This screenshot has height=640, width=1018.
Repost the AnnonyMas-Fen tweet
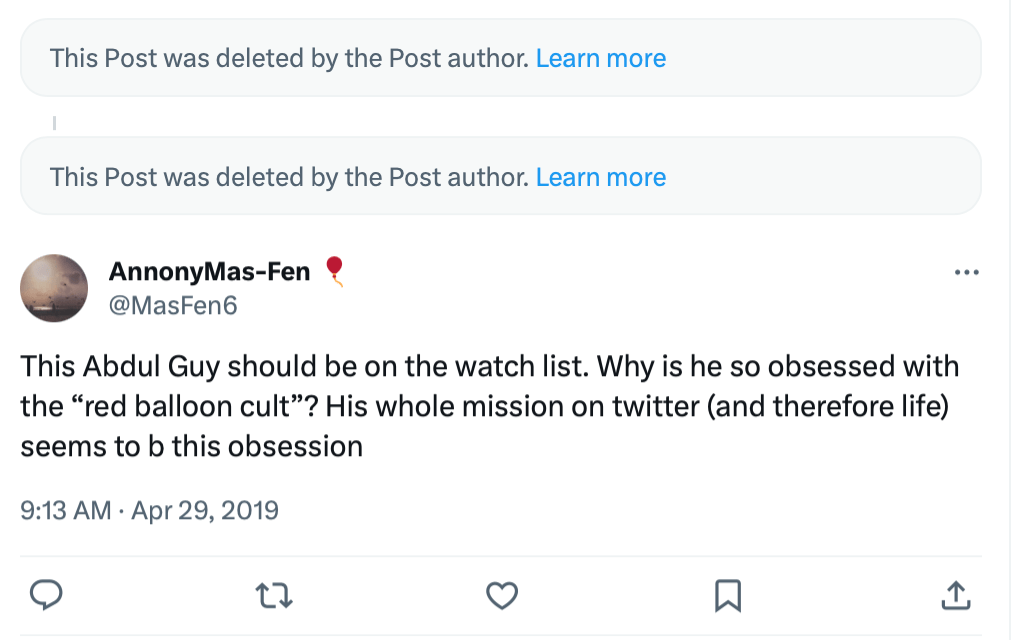(x=274, y=596)
